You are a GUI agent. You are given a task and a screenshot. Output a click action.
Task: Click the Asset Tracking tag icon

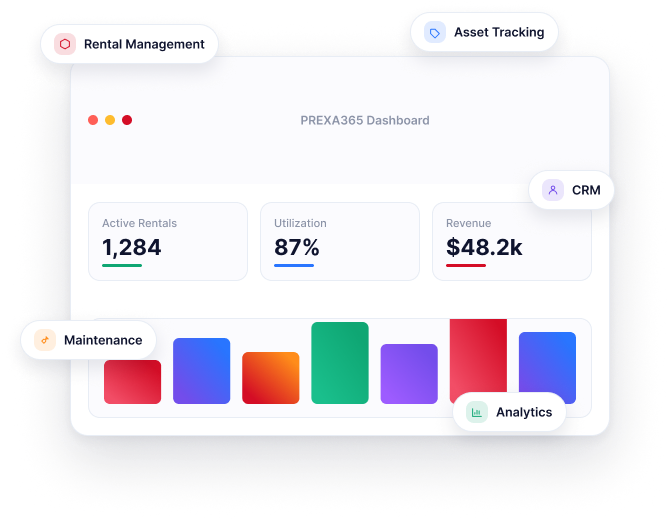click(x=435, y=32)
